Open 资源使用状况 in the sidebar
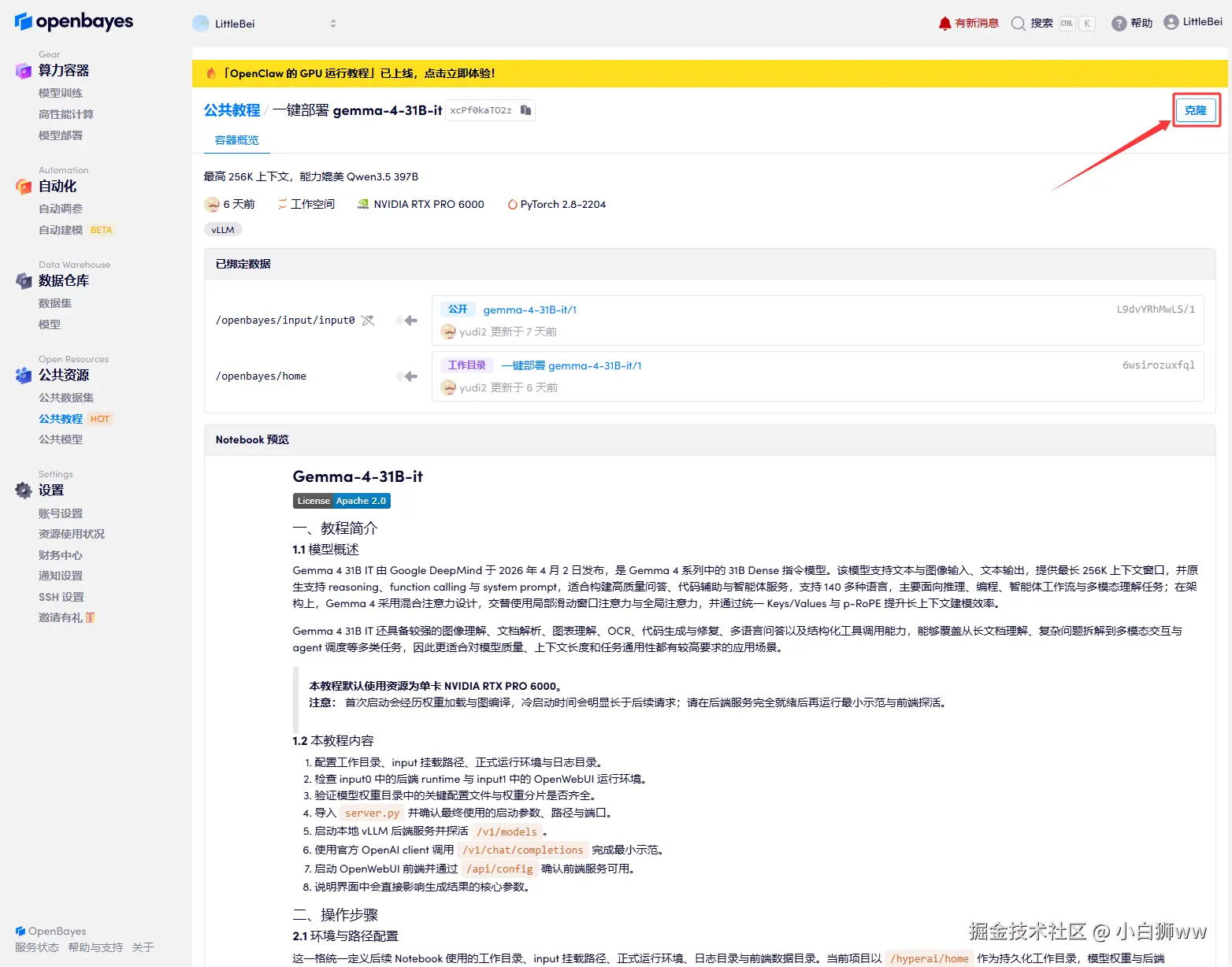Screen dimensions: 1232x967 pyautogui.click(x=72, y=534)
